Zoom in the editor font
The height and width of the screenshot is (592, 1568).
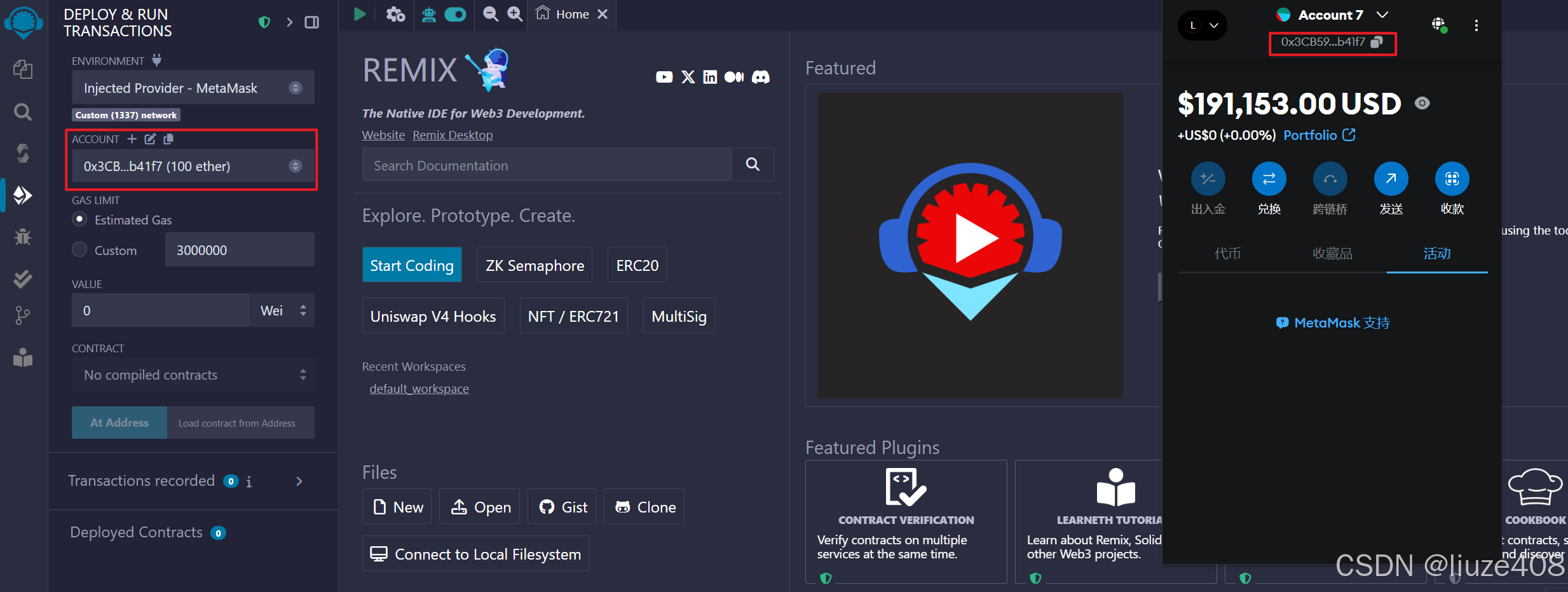[515, 14]
